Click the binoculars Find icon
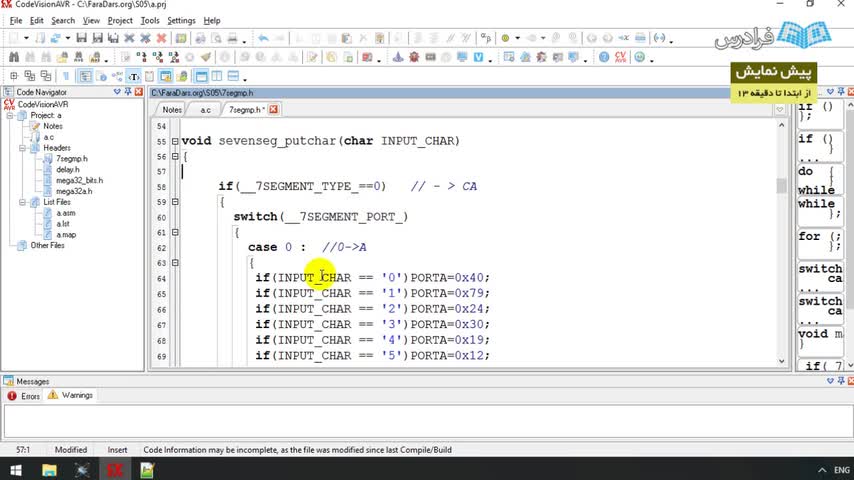Image resolution: width=854 pixels, height=480 pixels. [14, 57]
